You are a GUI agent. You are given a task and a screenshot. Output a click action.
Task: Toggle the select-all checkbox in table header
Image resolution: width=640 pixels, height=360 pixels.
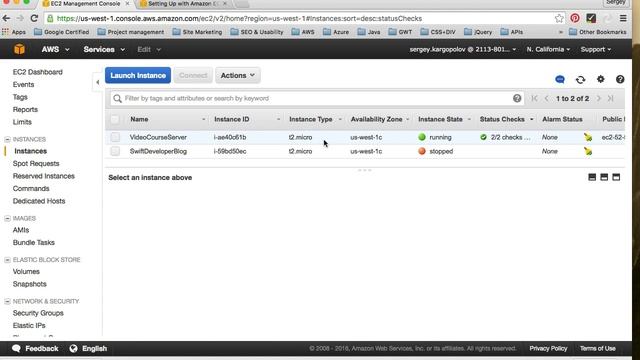tap(115, 119)
